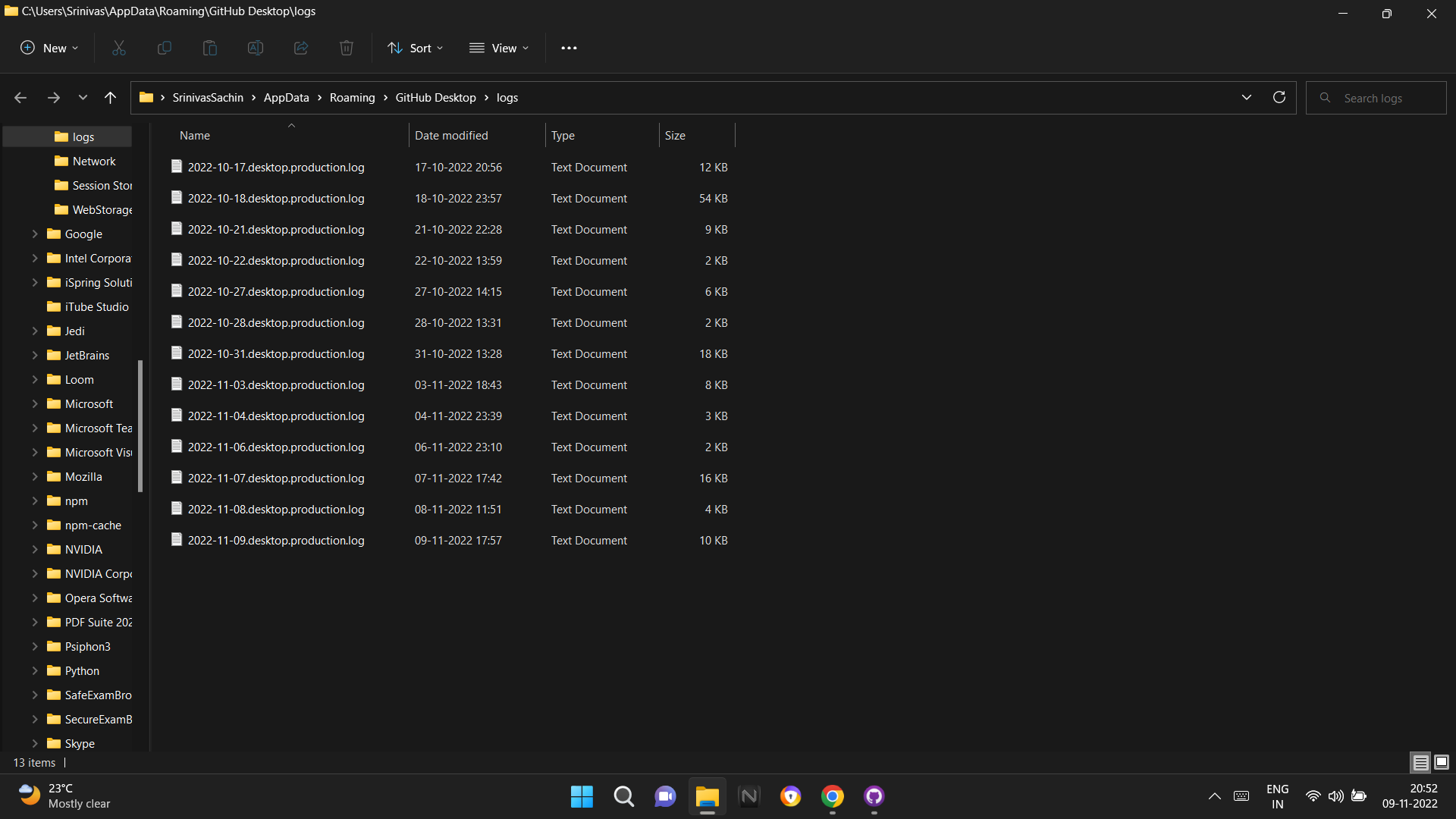
Task: Click the Copy icon in toolbar
Action: [x=164, y=48]
